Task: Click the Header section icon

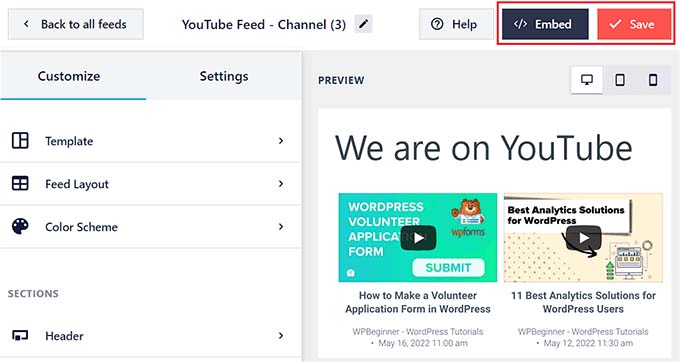Action: pos(20,335)
